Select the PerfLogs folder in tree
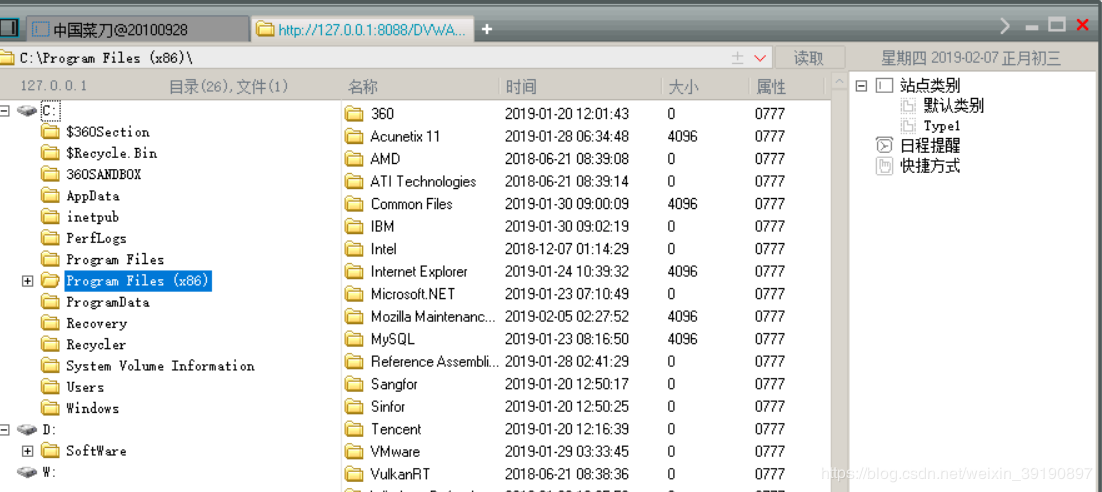1102x492 pixels. pos(96,238)
